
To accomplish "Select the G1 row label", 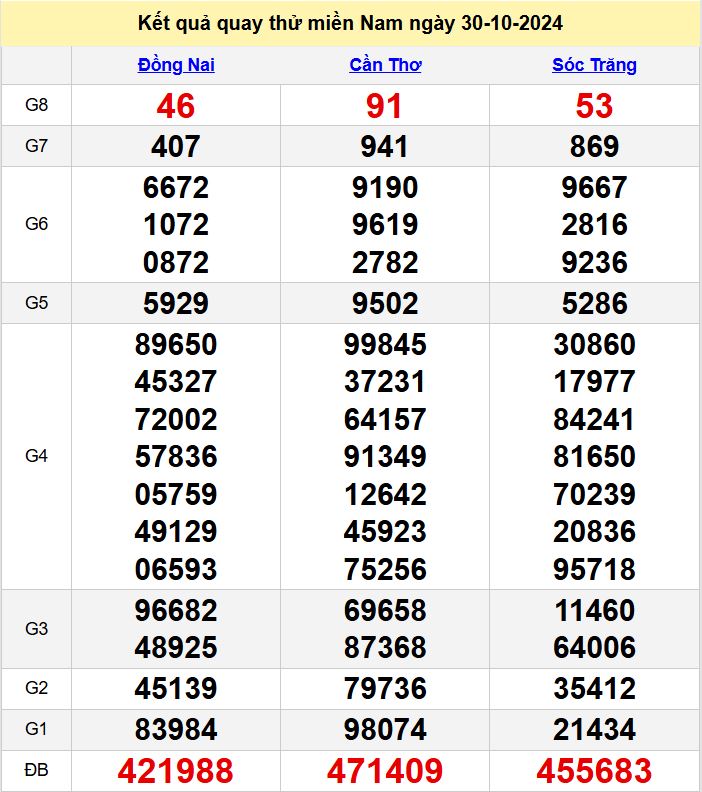I will (36, 729).
